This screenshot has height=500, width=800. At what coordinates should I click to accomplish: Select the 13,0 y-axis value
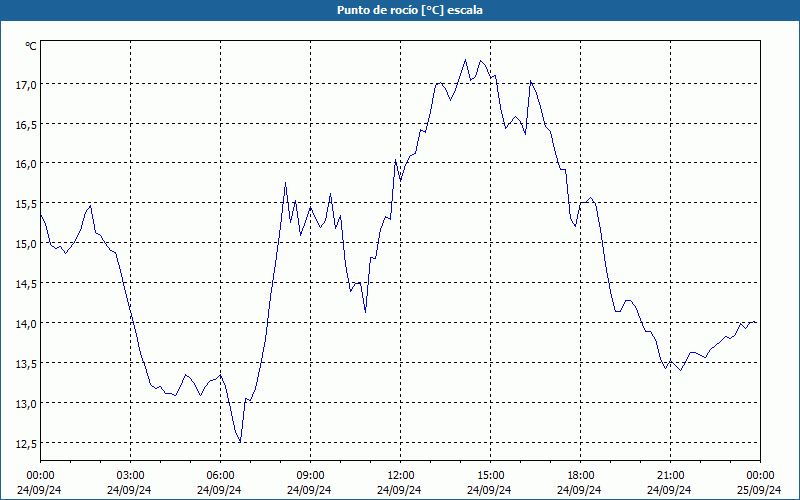coord(26,404)
